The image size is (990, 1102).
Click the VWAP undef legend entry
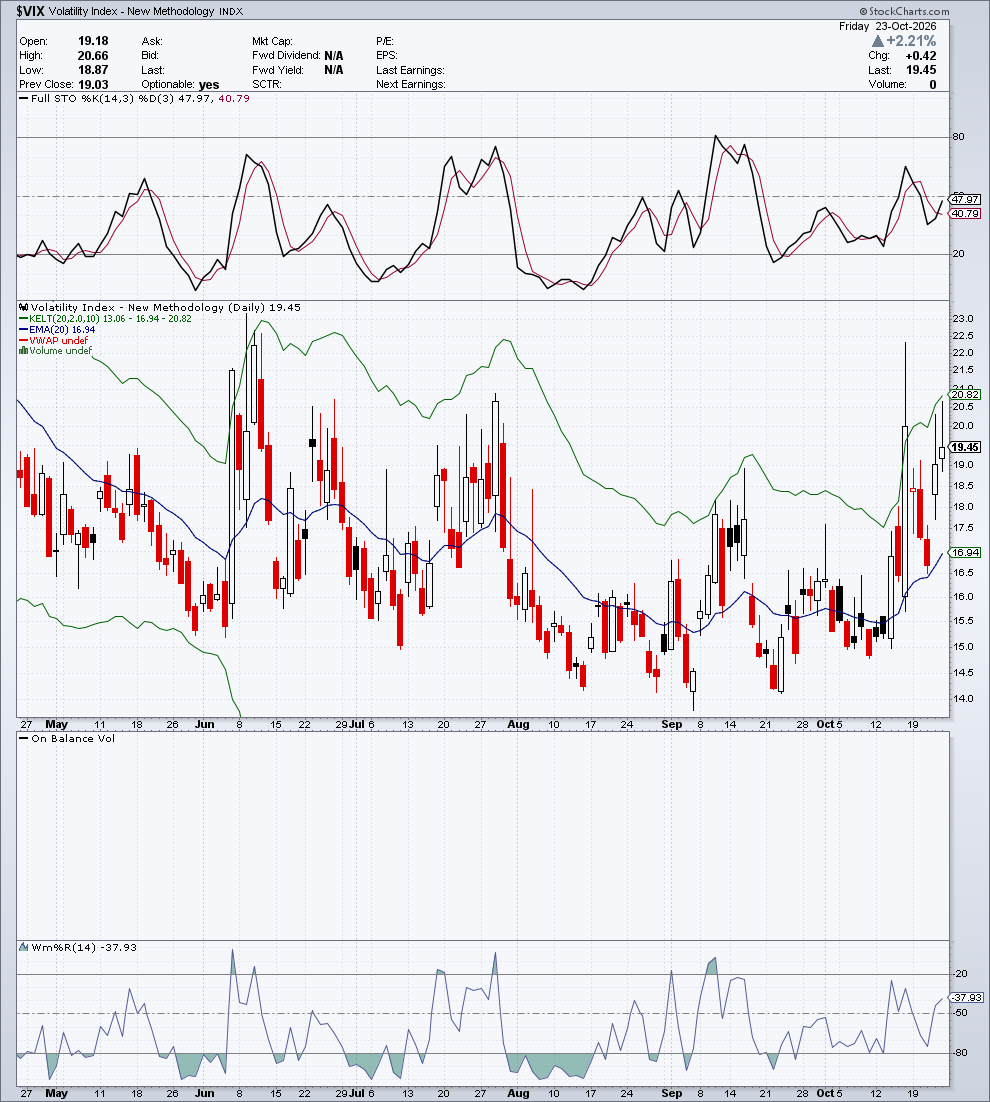(x=53, y=340)
